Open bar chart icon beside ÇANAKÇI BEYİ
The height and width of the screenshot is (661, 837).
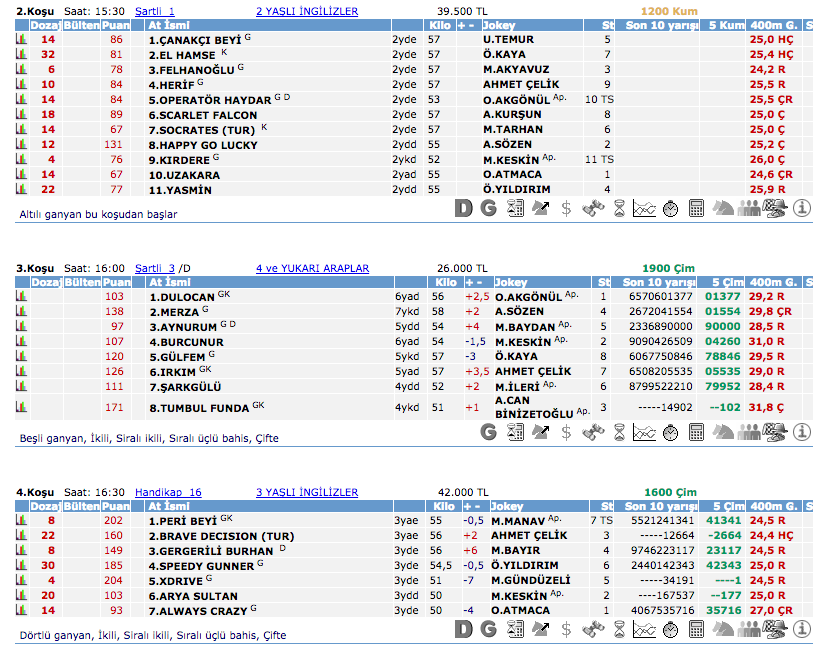click(22, 39)
